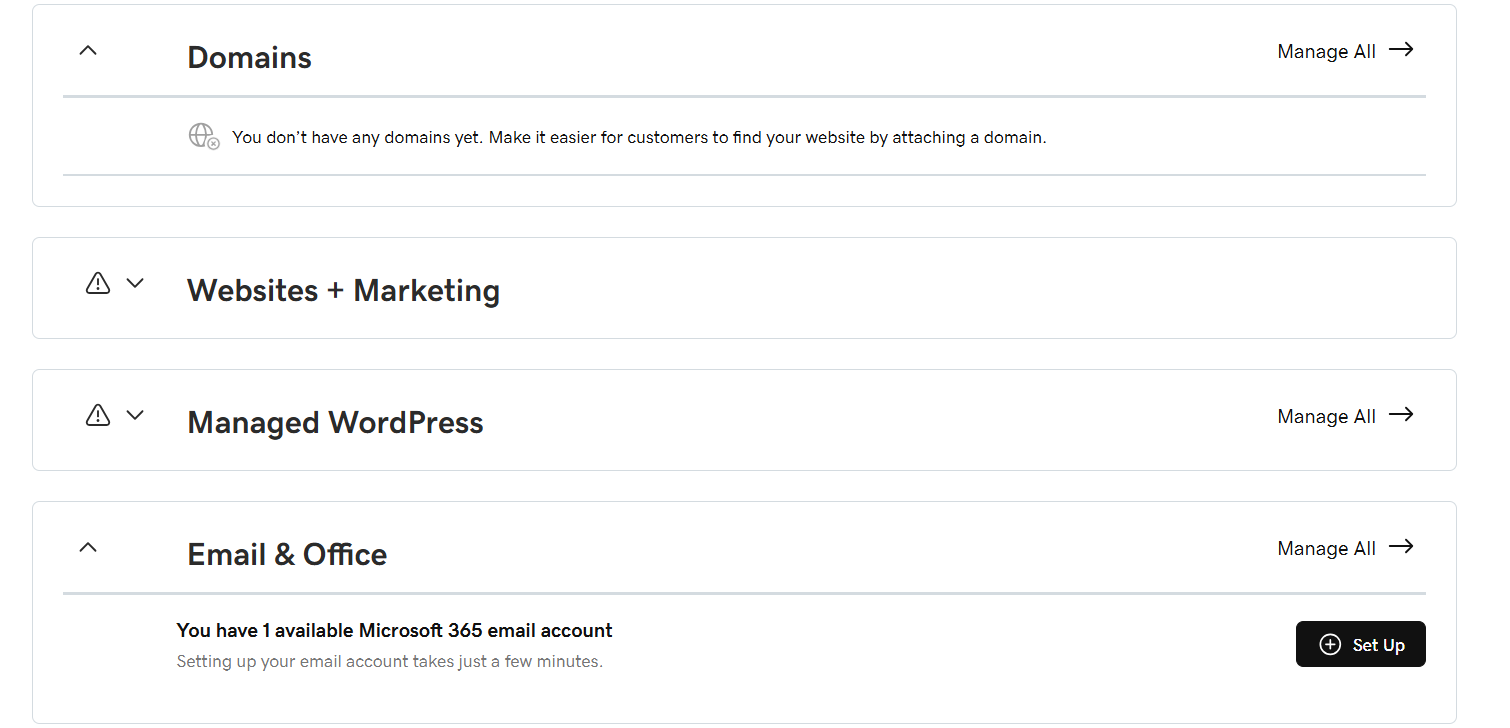Click 'You don't have any domains yet' message

(639, 137)
